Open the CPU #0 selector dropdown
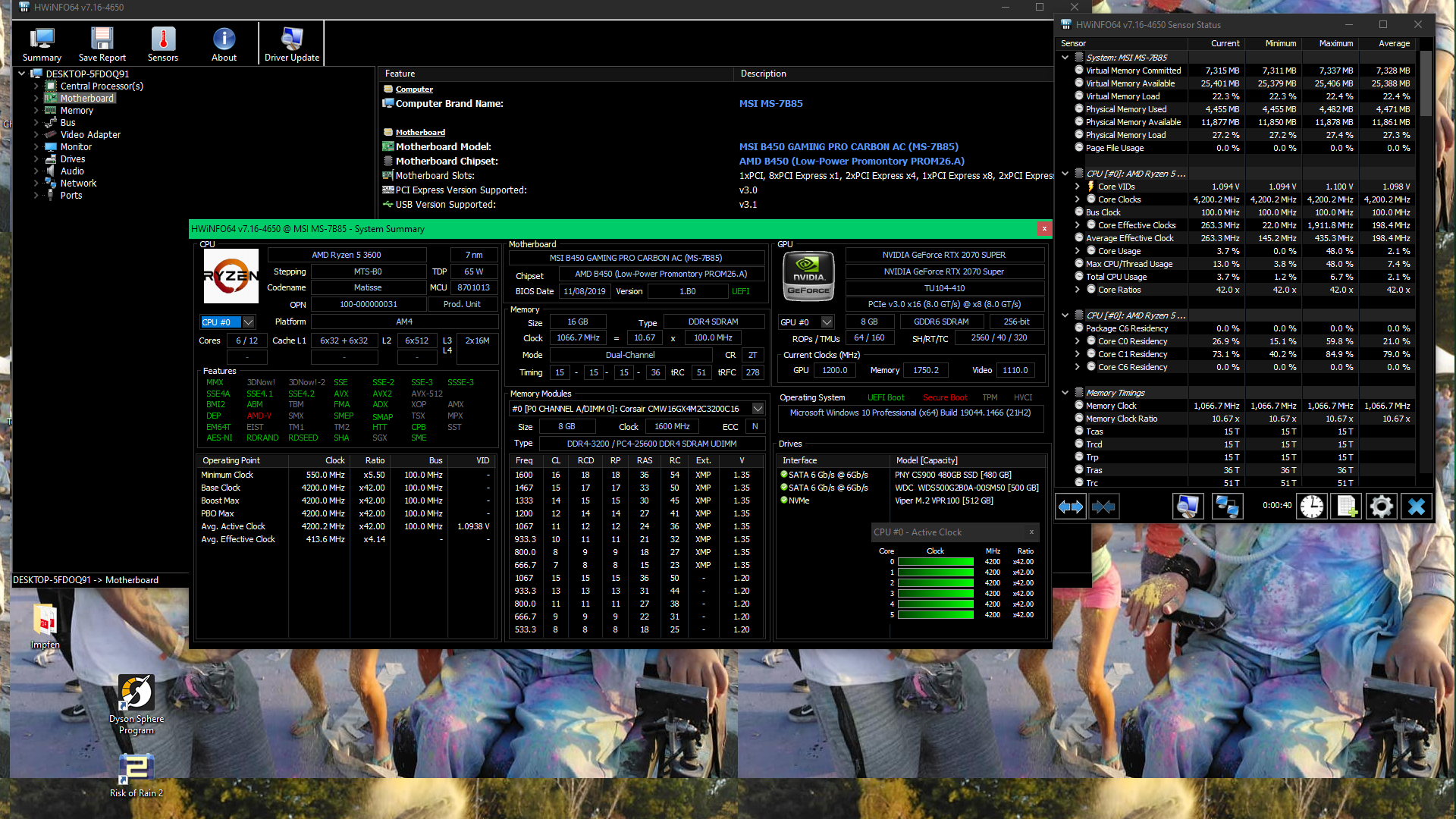Screen dimensions: 1456x819 (248, 322)
